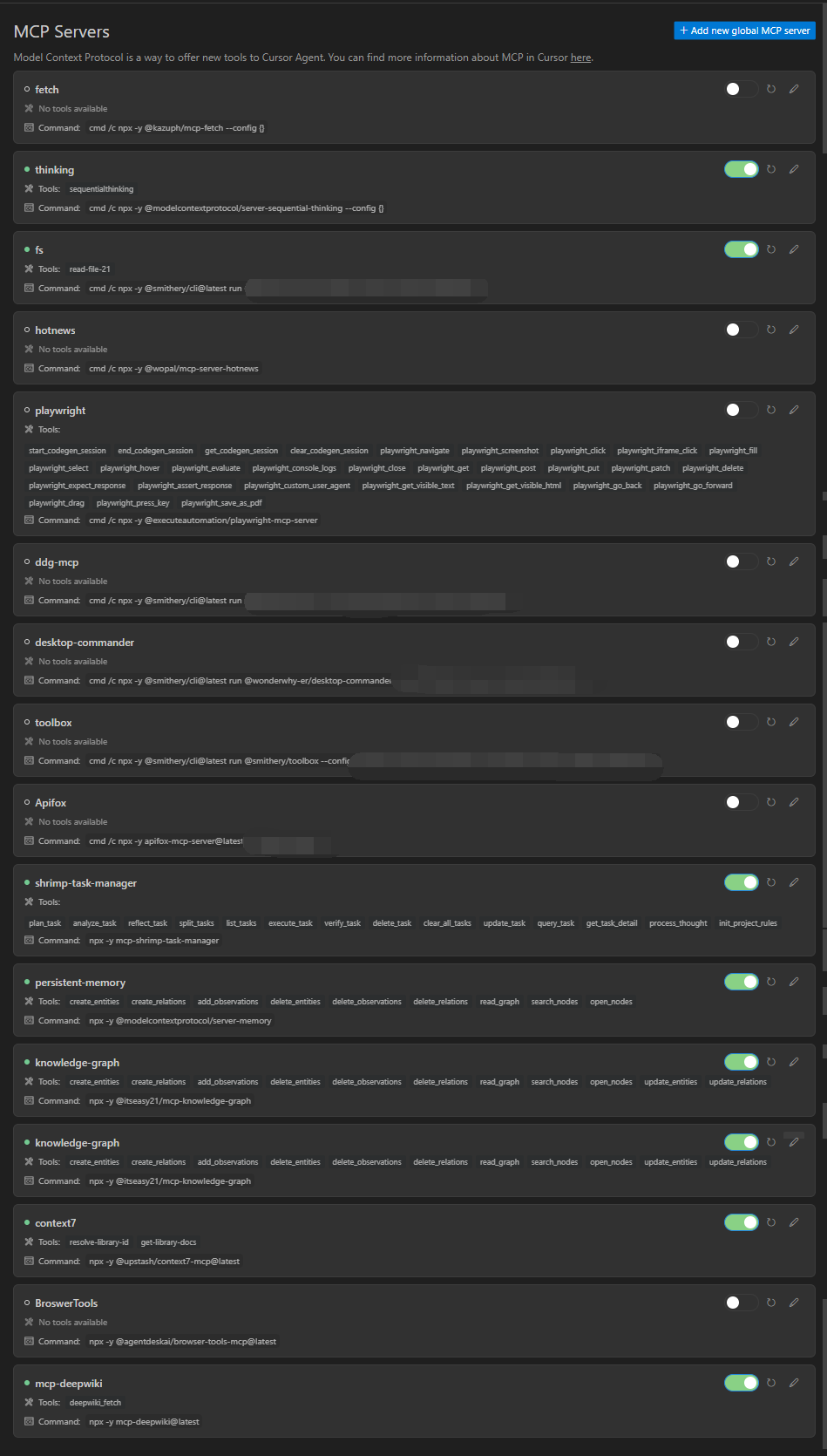Edit the thinking server configuration
The height and width of the screenshot is (1456, 827).
pyautogui.click(x=794, y=169)
